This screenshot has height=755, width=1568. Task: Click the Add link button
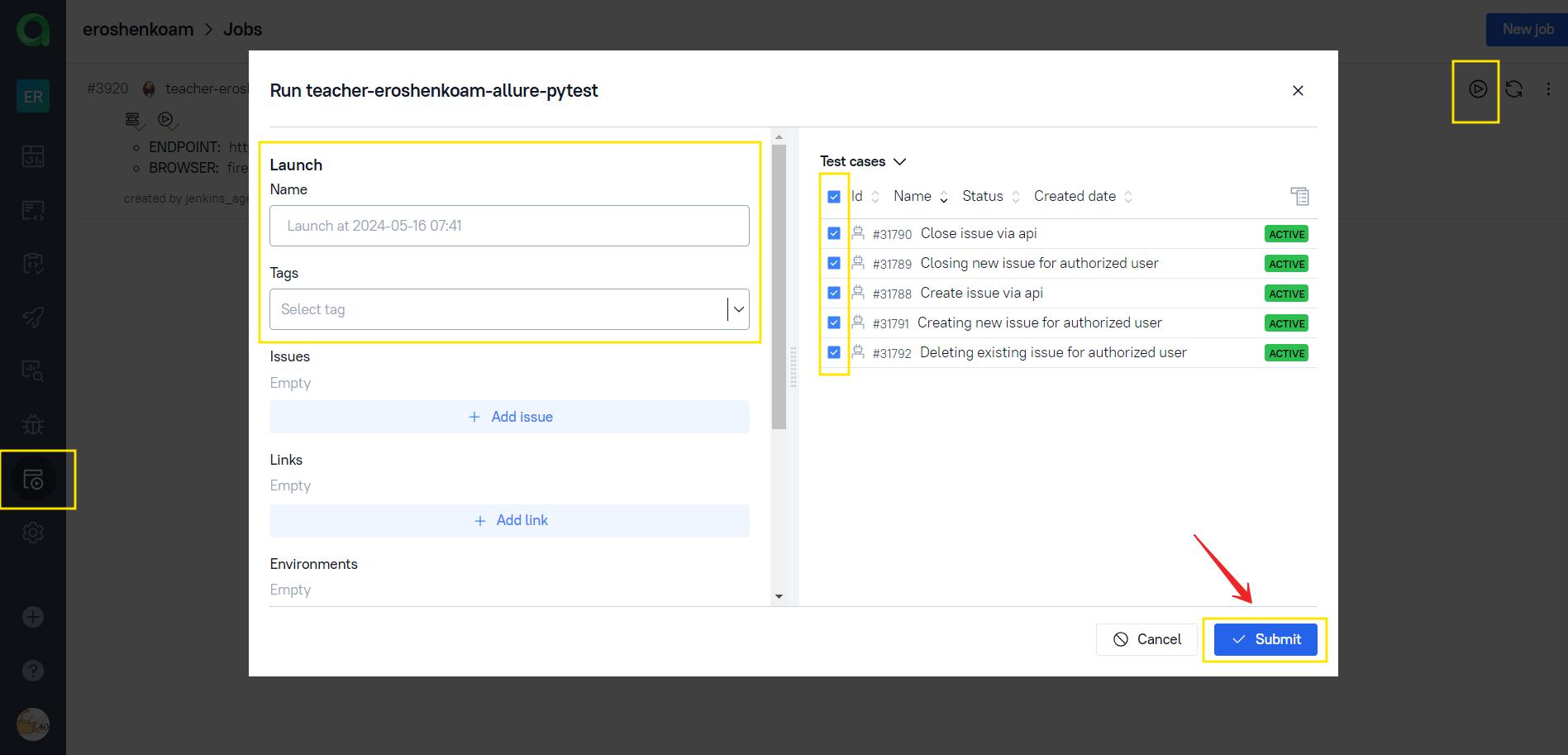[x=509, y=520]
